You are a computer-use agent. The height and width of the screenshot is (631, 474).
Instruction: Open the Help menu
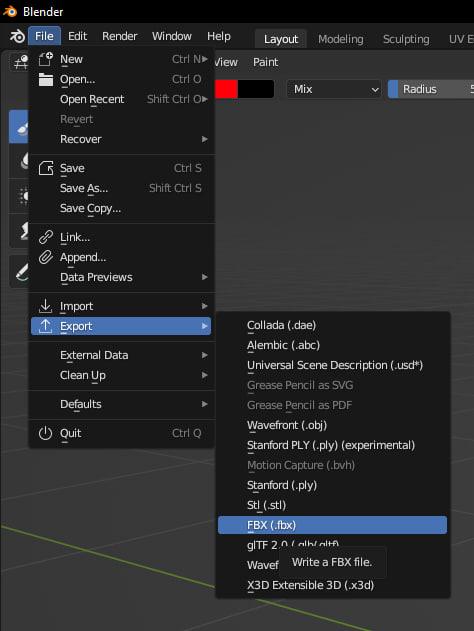pyautogui.click(x=219, y=36)
